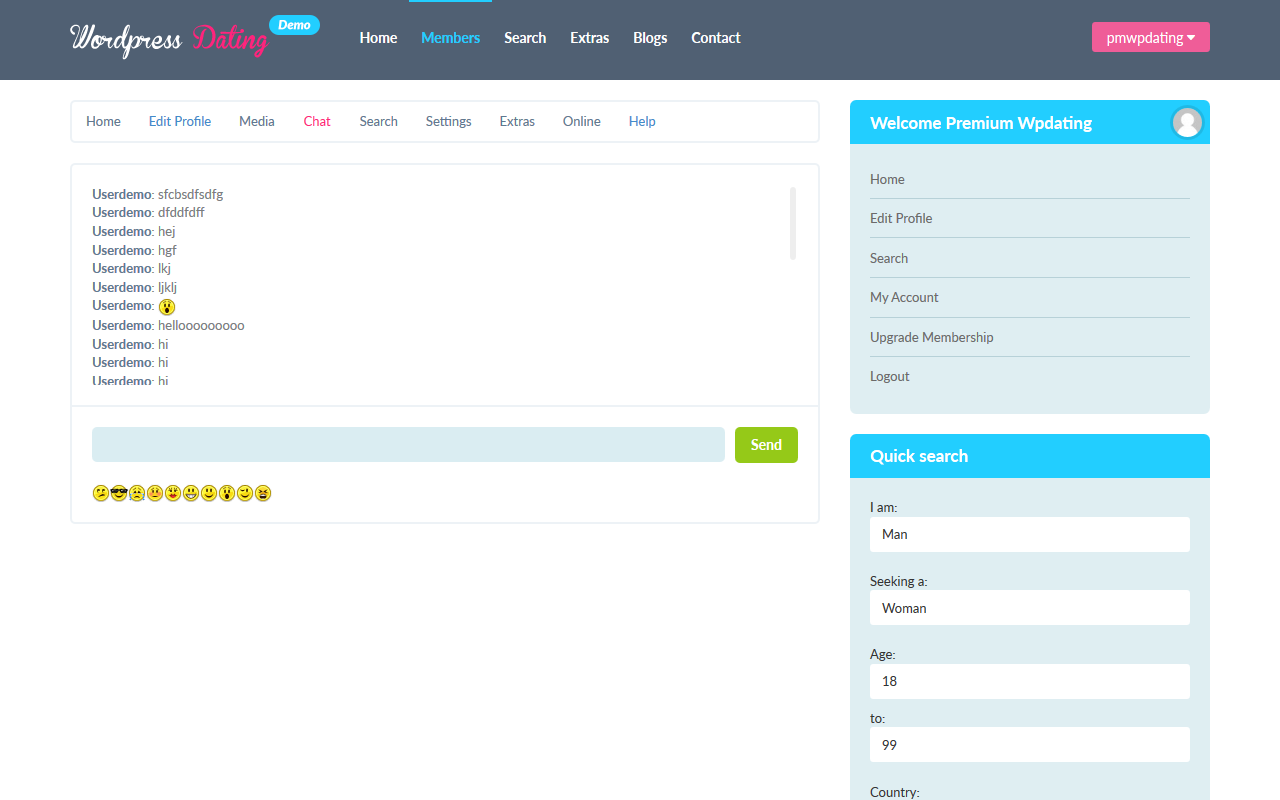Viewport: 1280px width, 800px height.
Task: Open the Search tab in the member sub-menu
Action: [x=379, y=121]
